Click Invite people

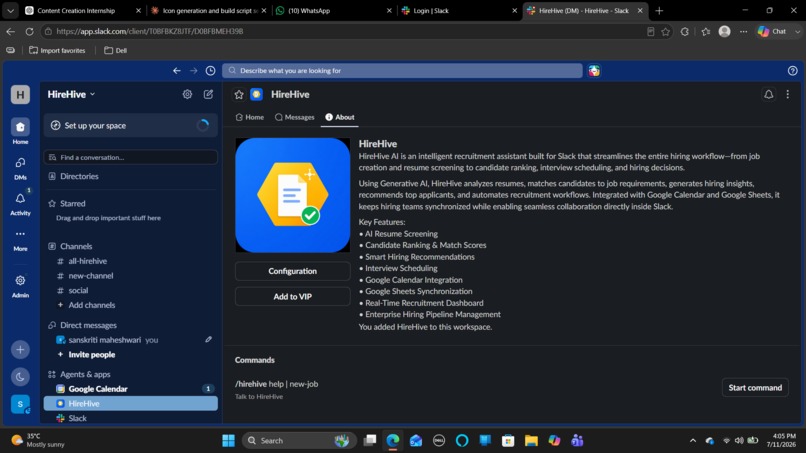coord(91,354)
